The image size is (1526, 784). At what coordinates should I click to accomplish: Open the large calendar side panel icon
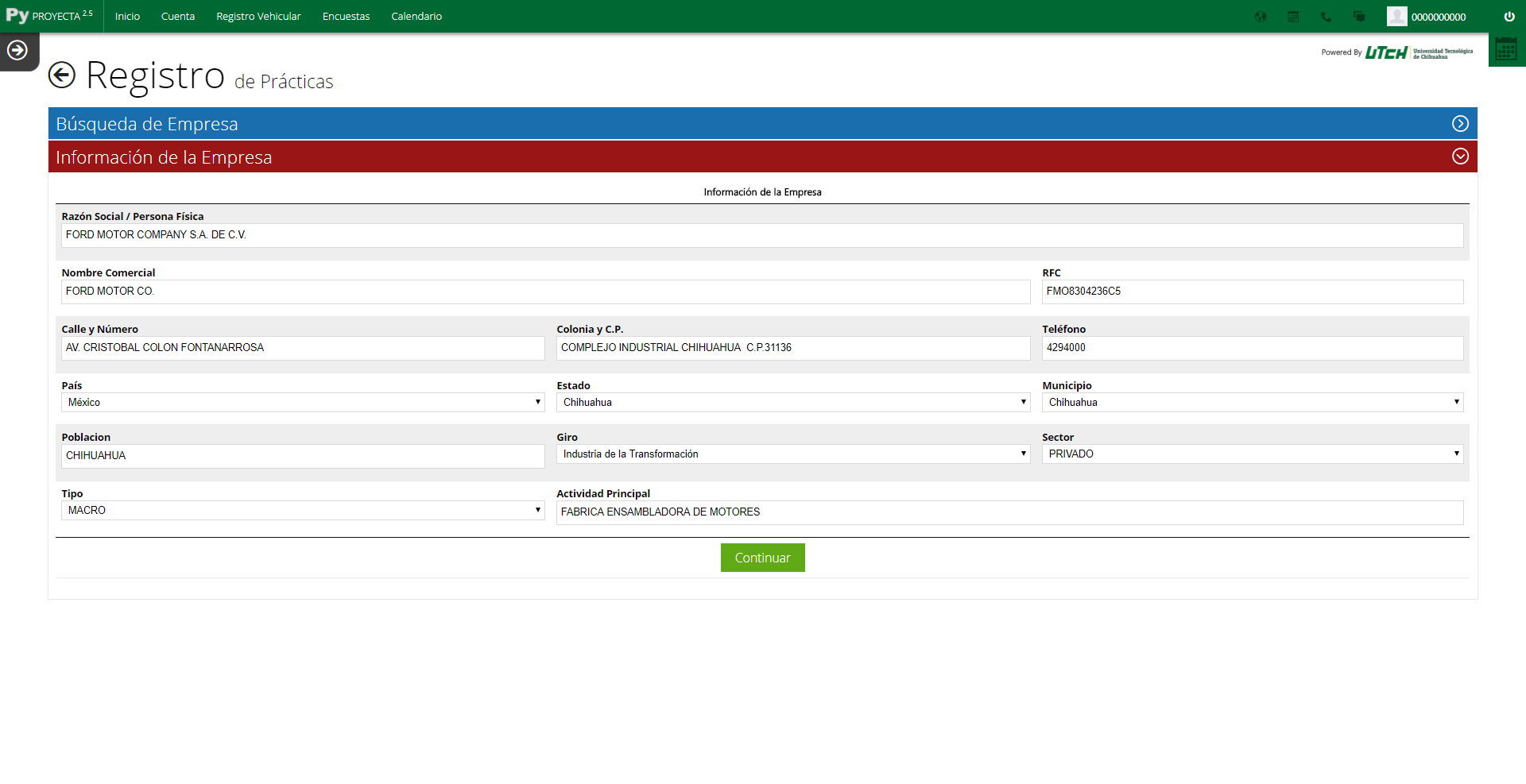coord(1506,49)
